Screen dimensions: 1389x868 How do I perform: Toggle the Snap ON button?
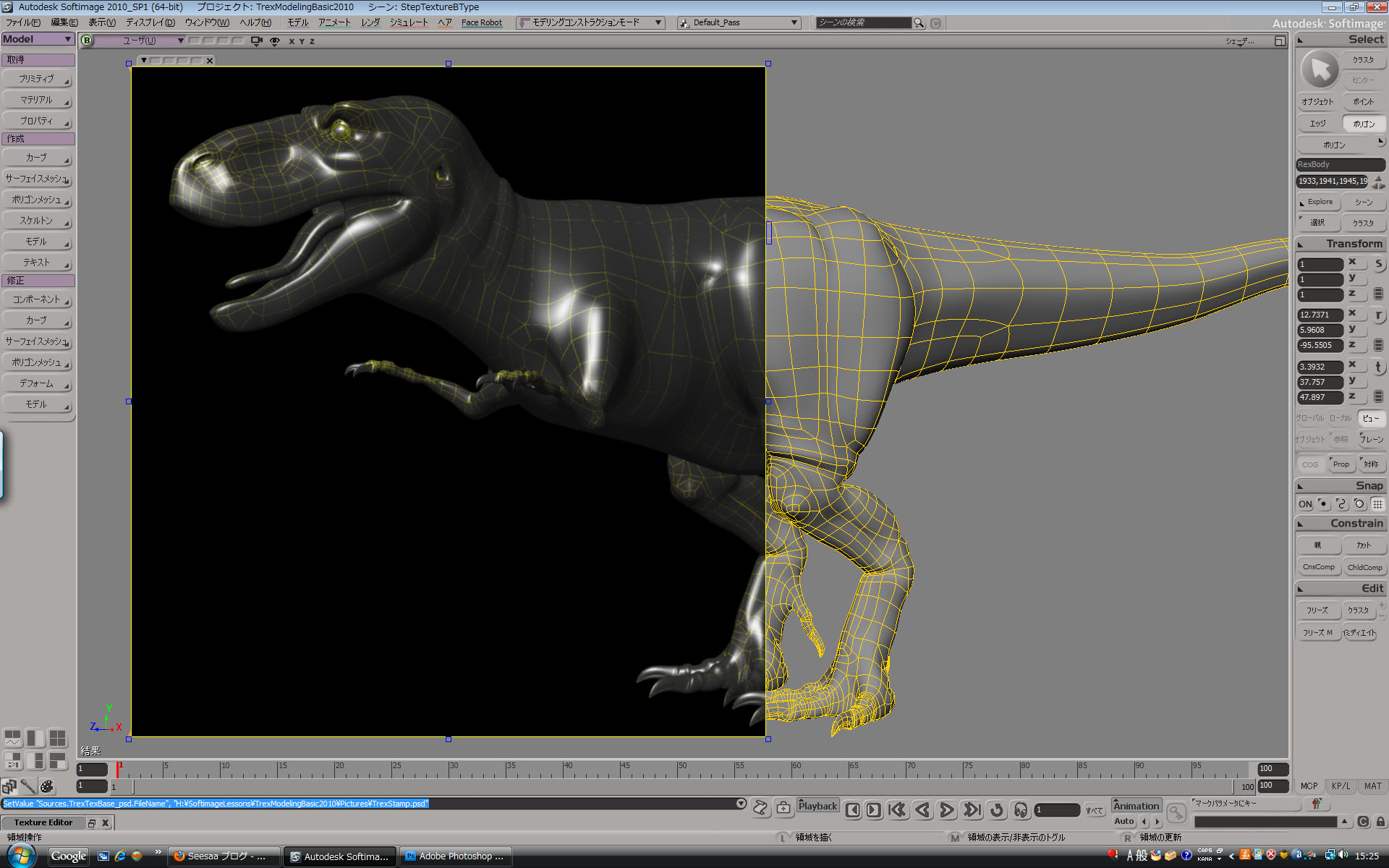click(1304, 503)
